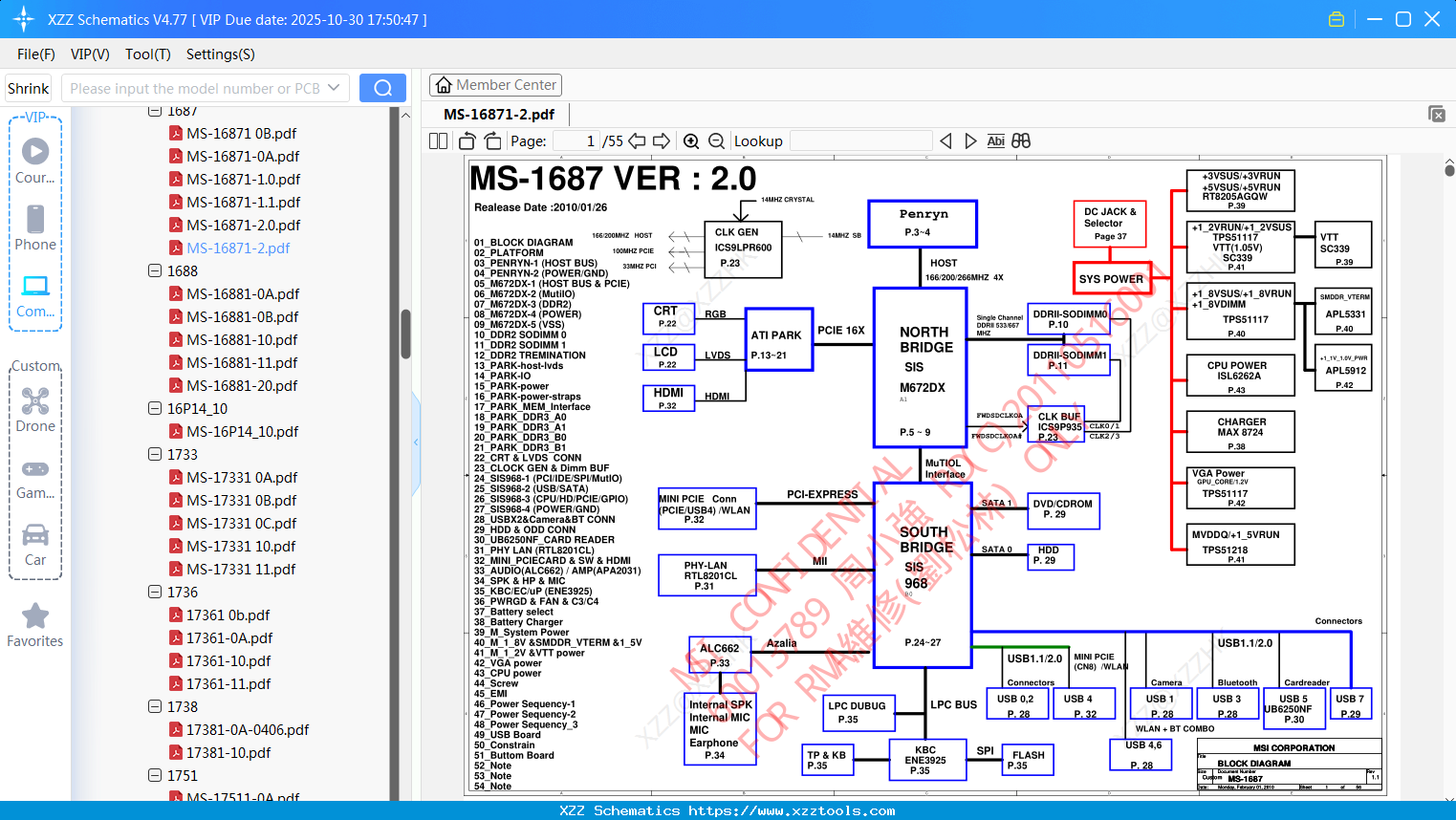
Task: Rotate the page clockwise
Action: (x=491, y=140)
